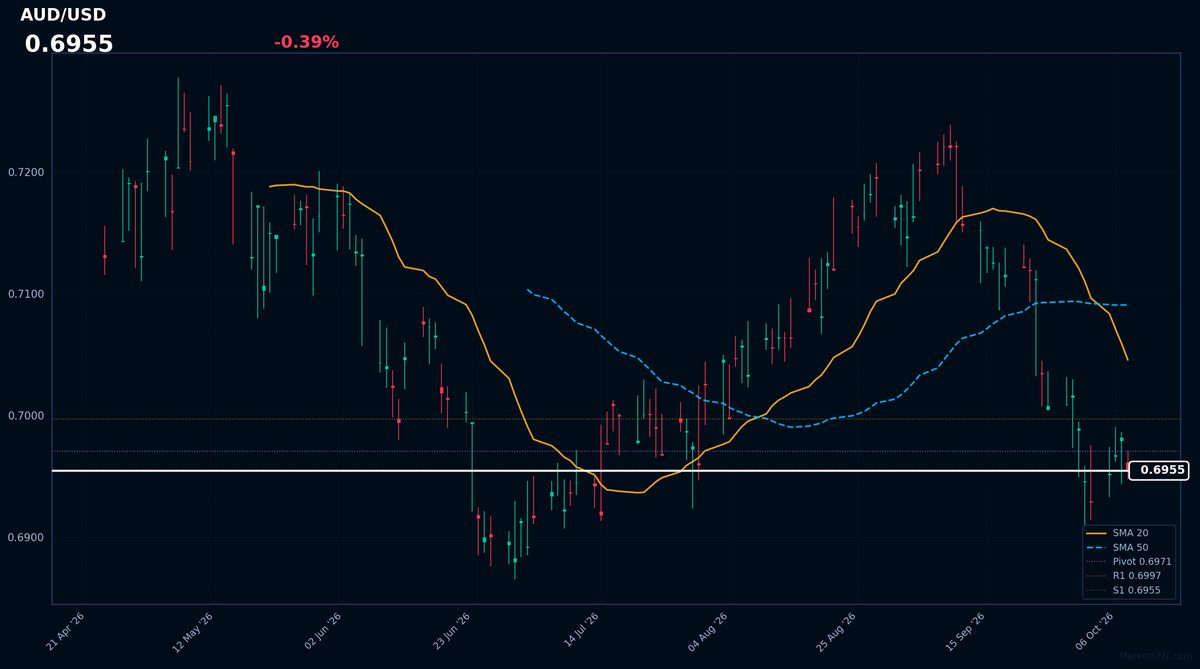
Task: Click the 06 Oct '26 date label
Action: coord(1095,633)
